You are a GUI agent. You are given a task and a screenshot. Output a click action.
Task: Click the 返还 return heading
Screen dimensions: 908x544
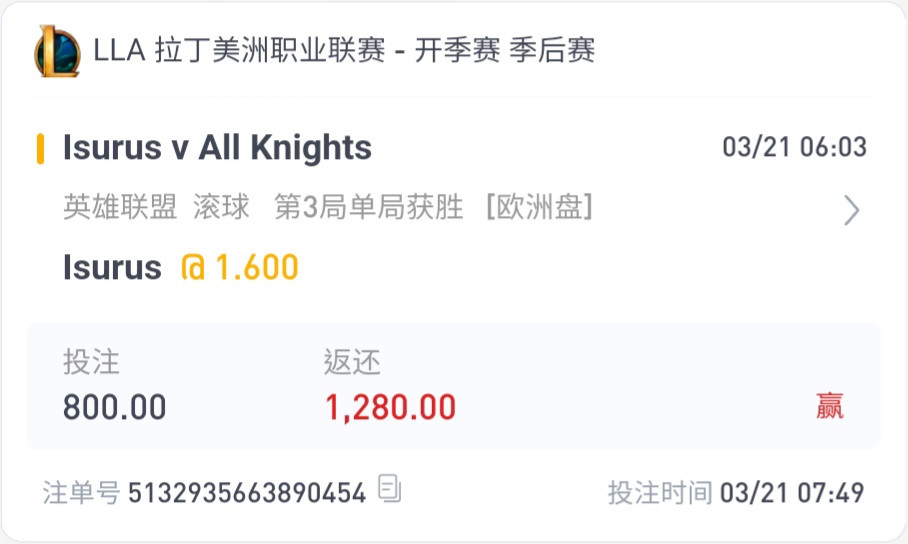click(x=352, y=362)
